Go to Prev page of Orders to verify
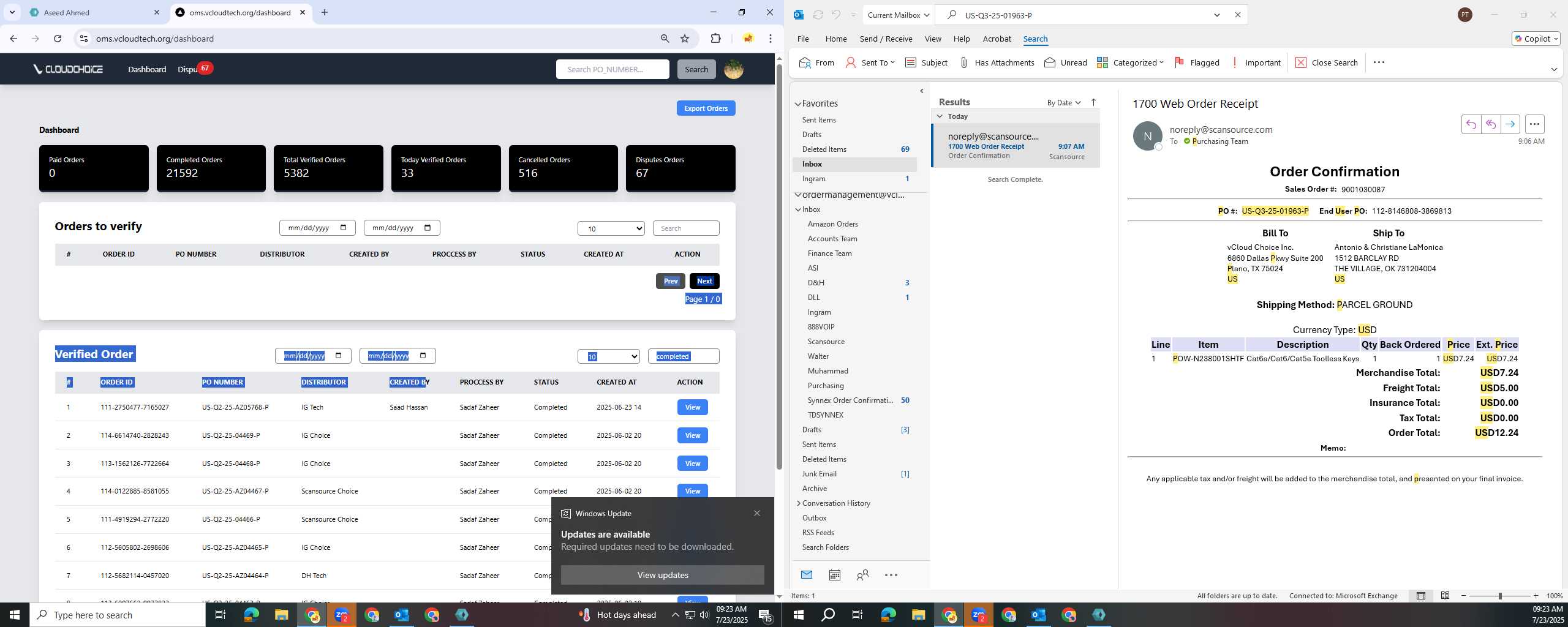 pyautogui.click(x=671, y=281)
